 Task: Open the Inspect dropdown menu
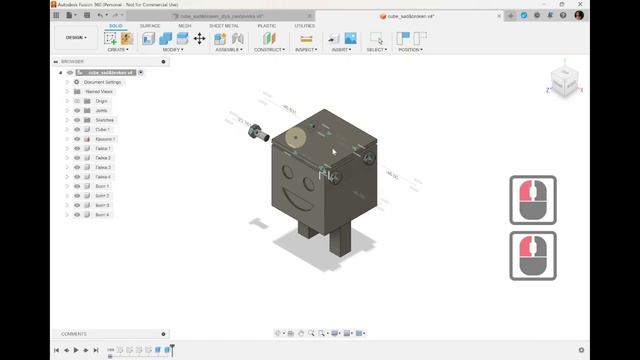306,50
